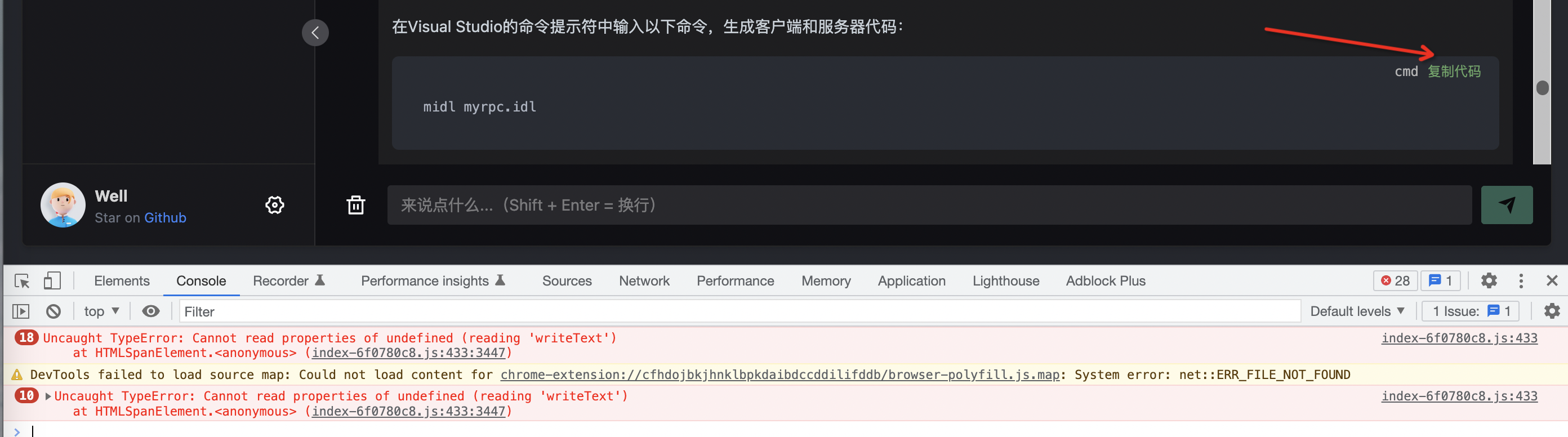Show the console sidebar

(21, 311)
